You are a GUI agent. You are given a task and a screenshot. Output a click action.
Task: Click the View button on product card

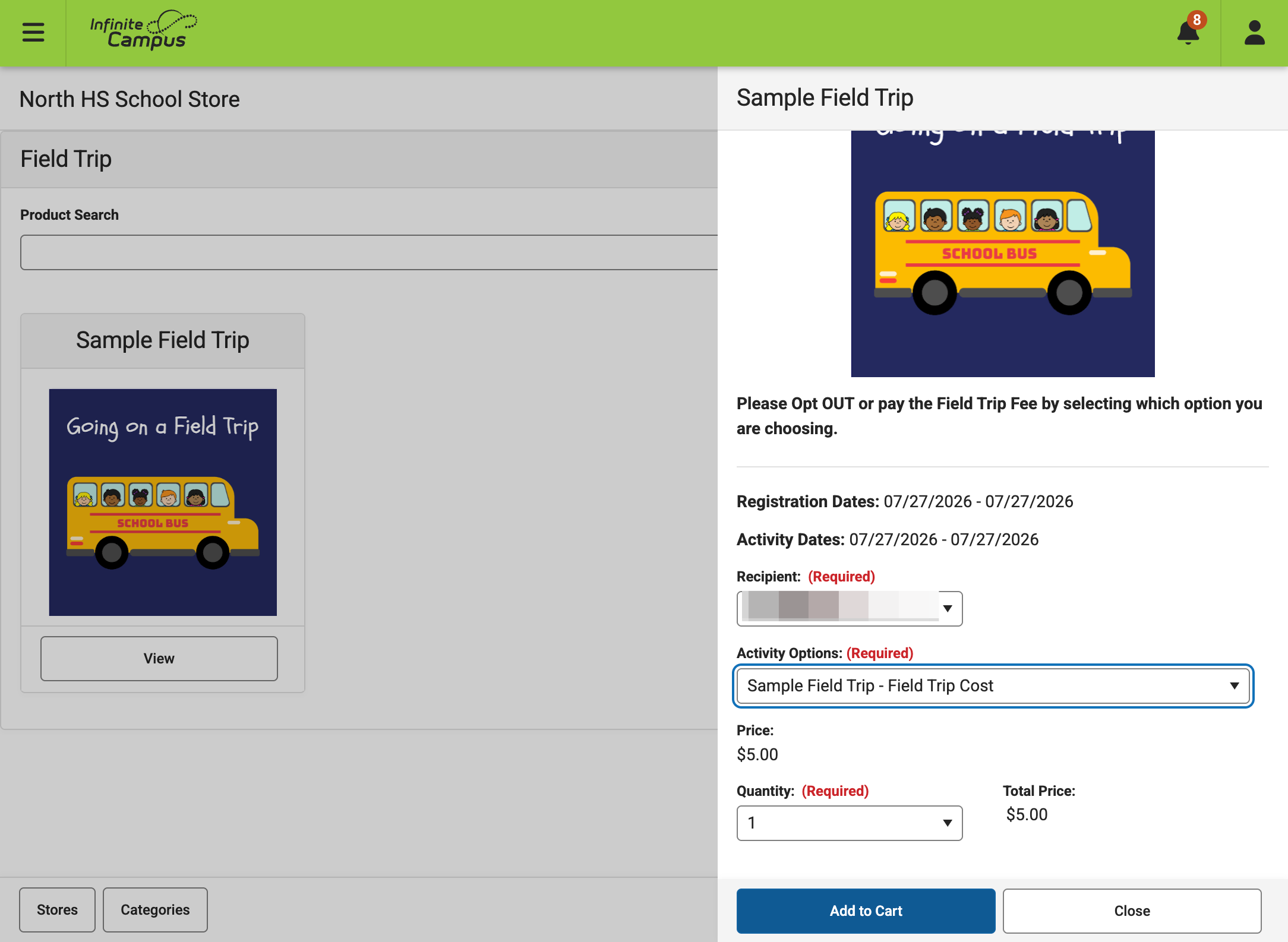coord(159,658)
